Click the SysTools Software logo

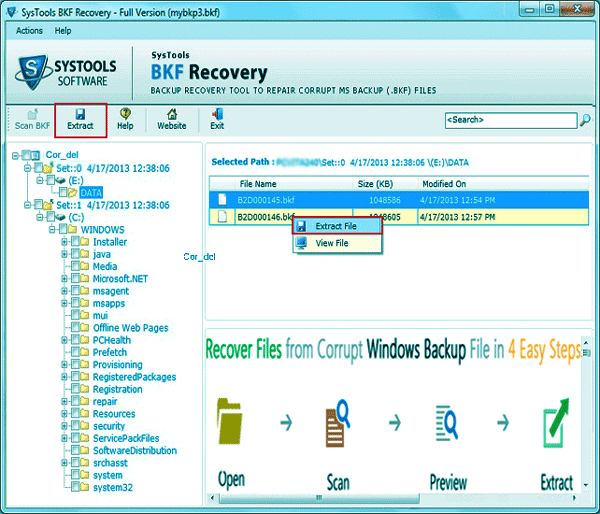[65, 72]
